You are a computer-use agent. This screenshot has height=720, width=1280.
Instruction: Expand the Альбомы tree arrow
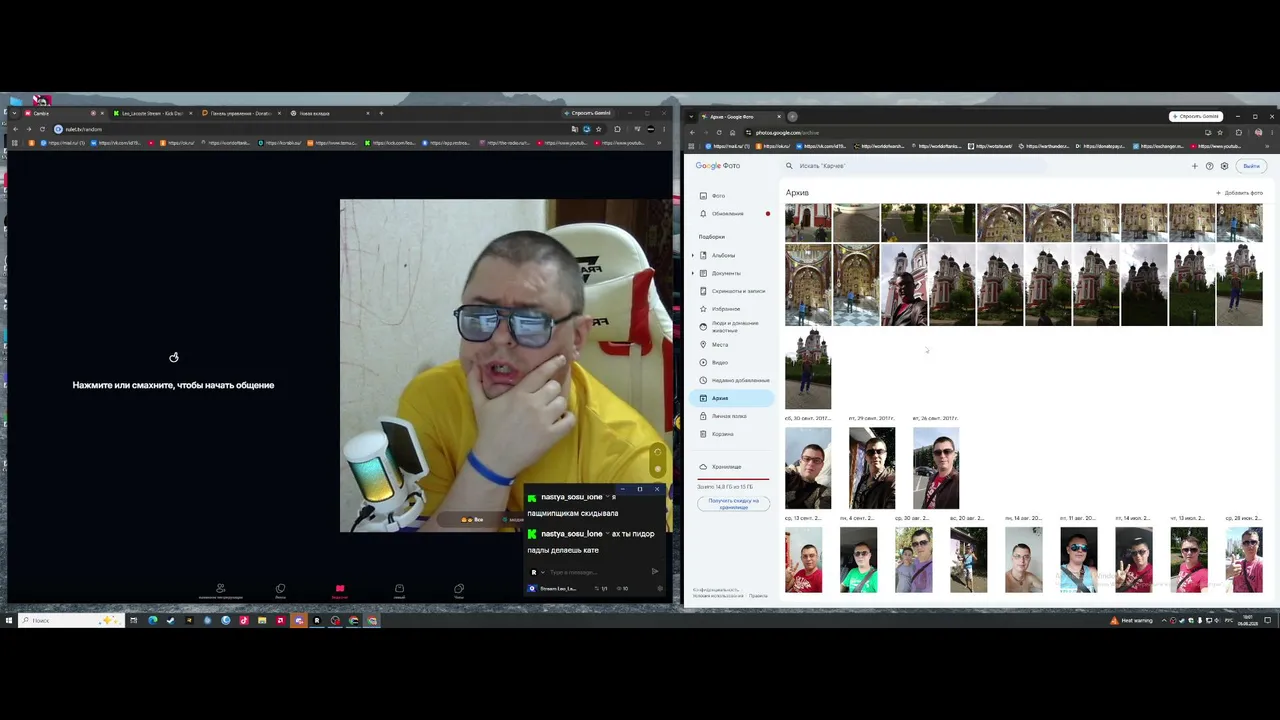pyautogui.click(x=693, y=256)
